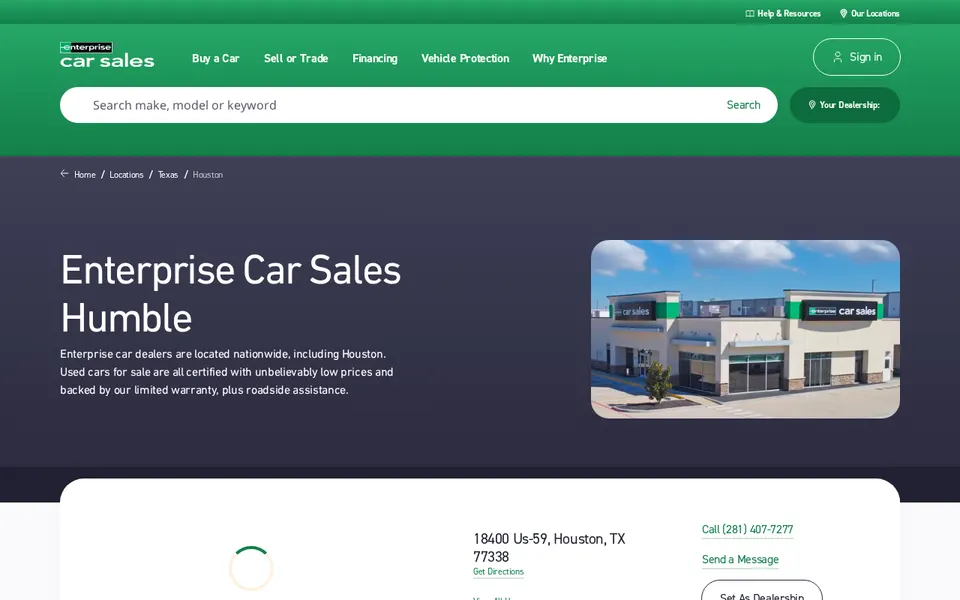The image size is (960, 600).
Task: Focus the make, model or keyword search field
Action: [392, 105]
